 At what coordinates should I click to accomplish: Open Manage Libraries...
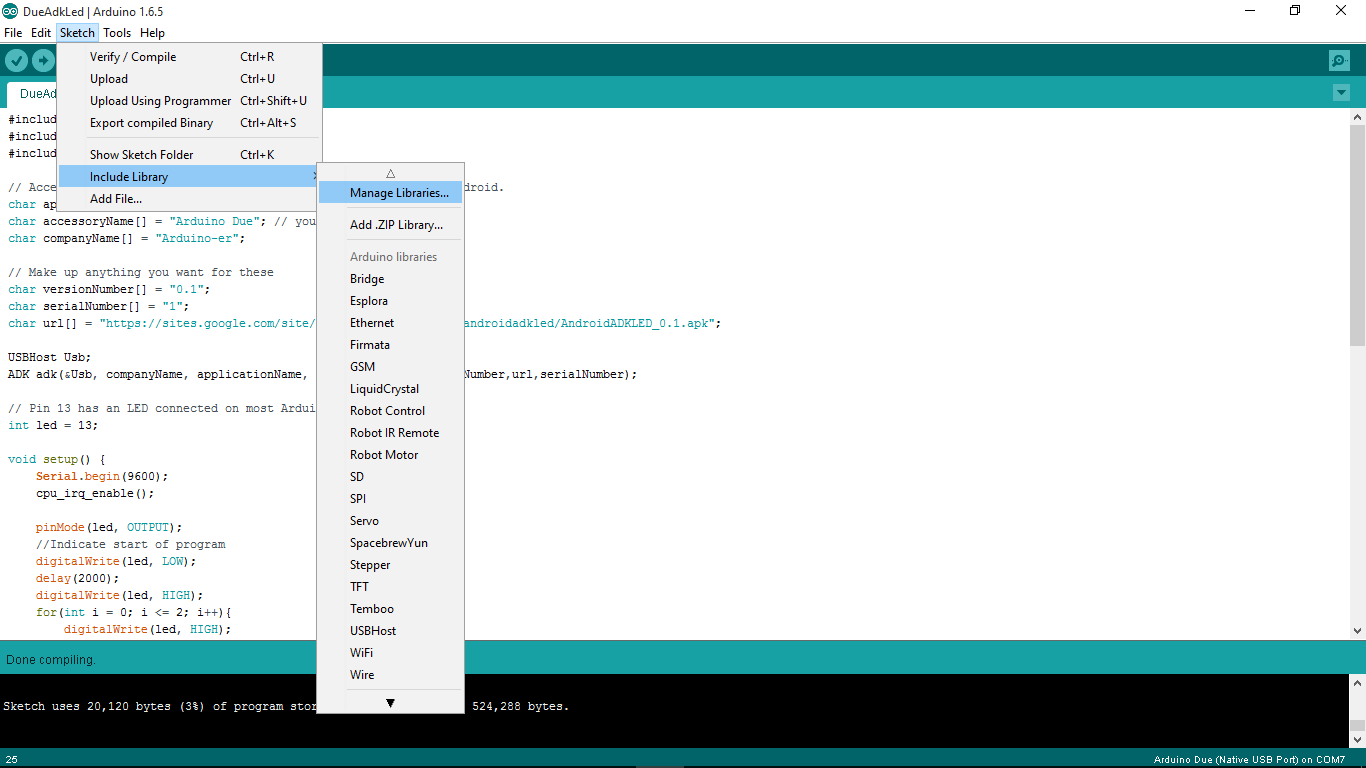(390, 193)
